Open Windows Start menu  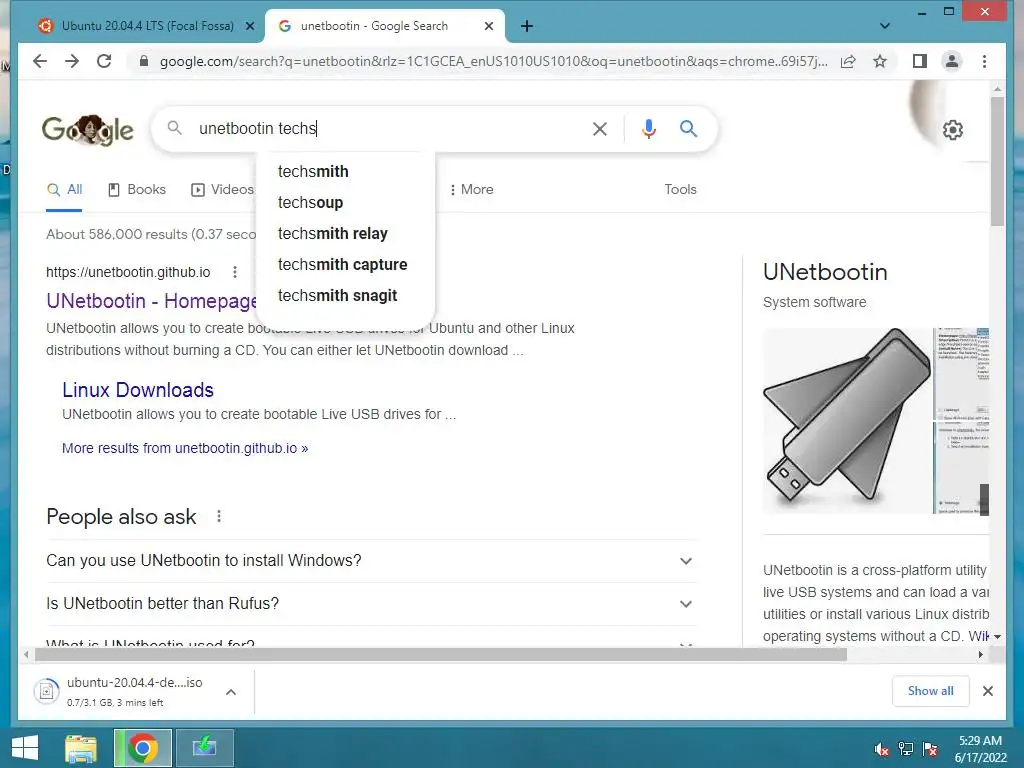[x=25, y=748]
